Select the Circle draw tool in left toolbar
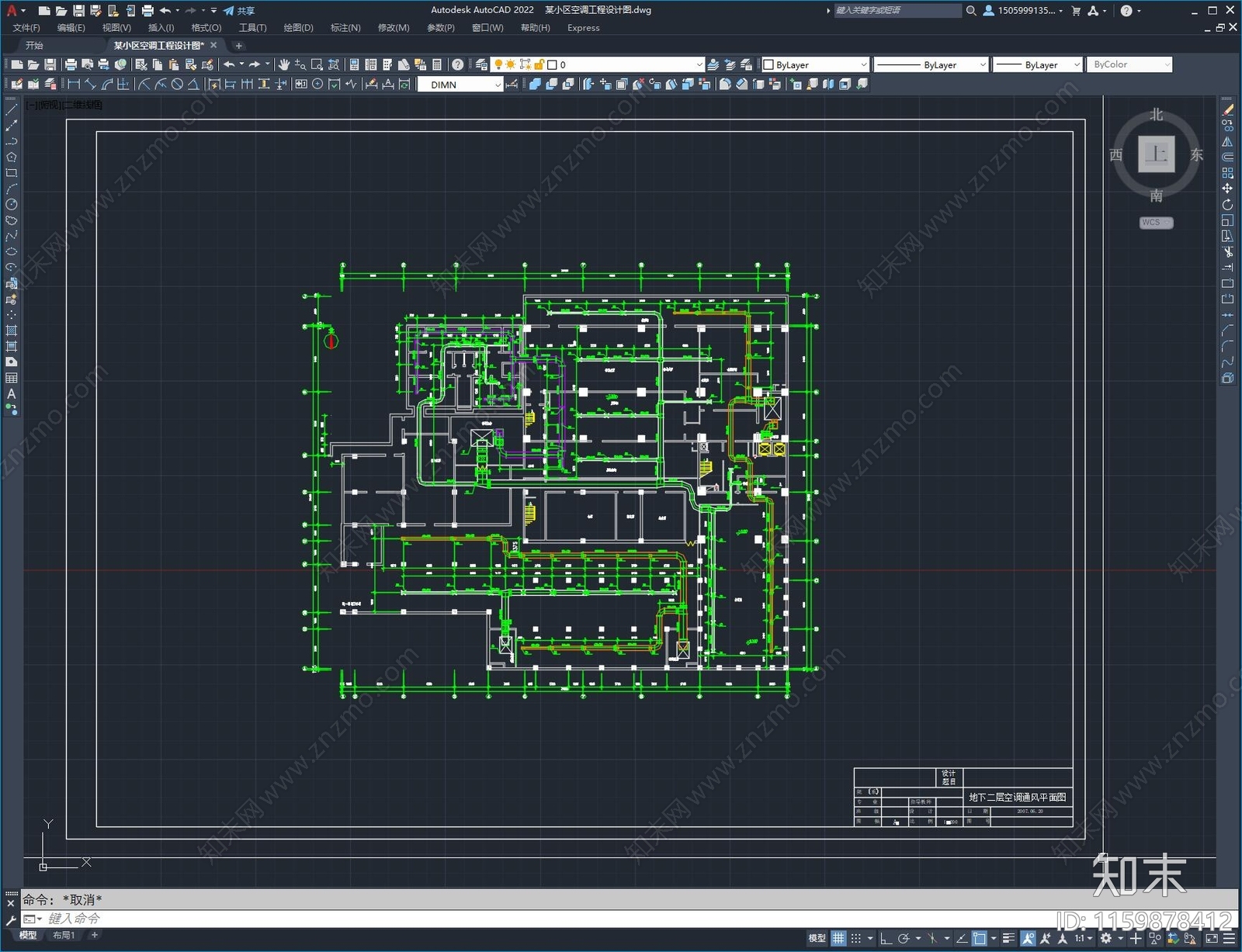This screenshot has width=1242, height=952. pos(12,205)
